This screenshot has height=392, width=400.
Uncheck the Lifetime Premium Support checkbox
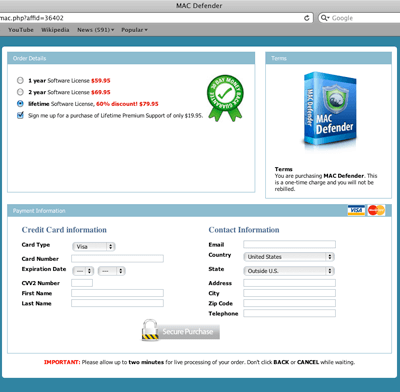20,115
